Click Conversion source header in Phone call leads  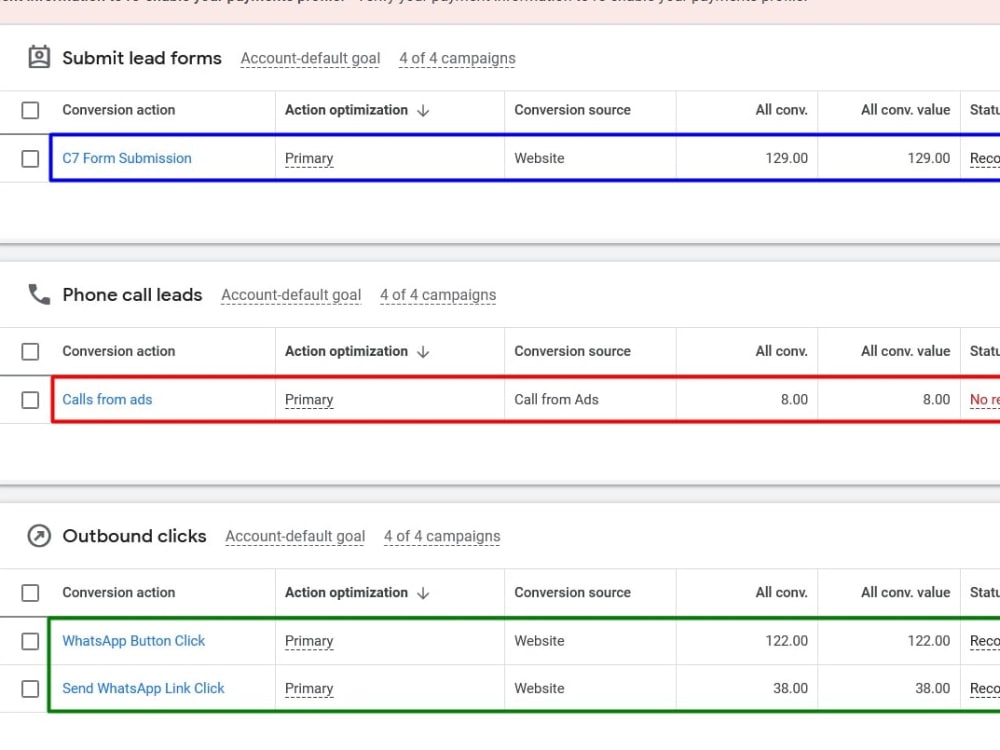[x=573, y=351]
